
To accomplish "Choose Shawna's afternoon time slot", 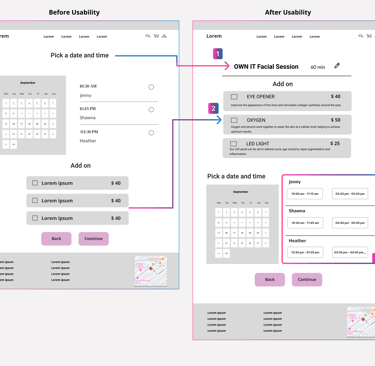I will 350,223.
